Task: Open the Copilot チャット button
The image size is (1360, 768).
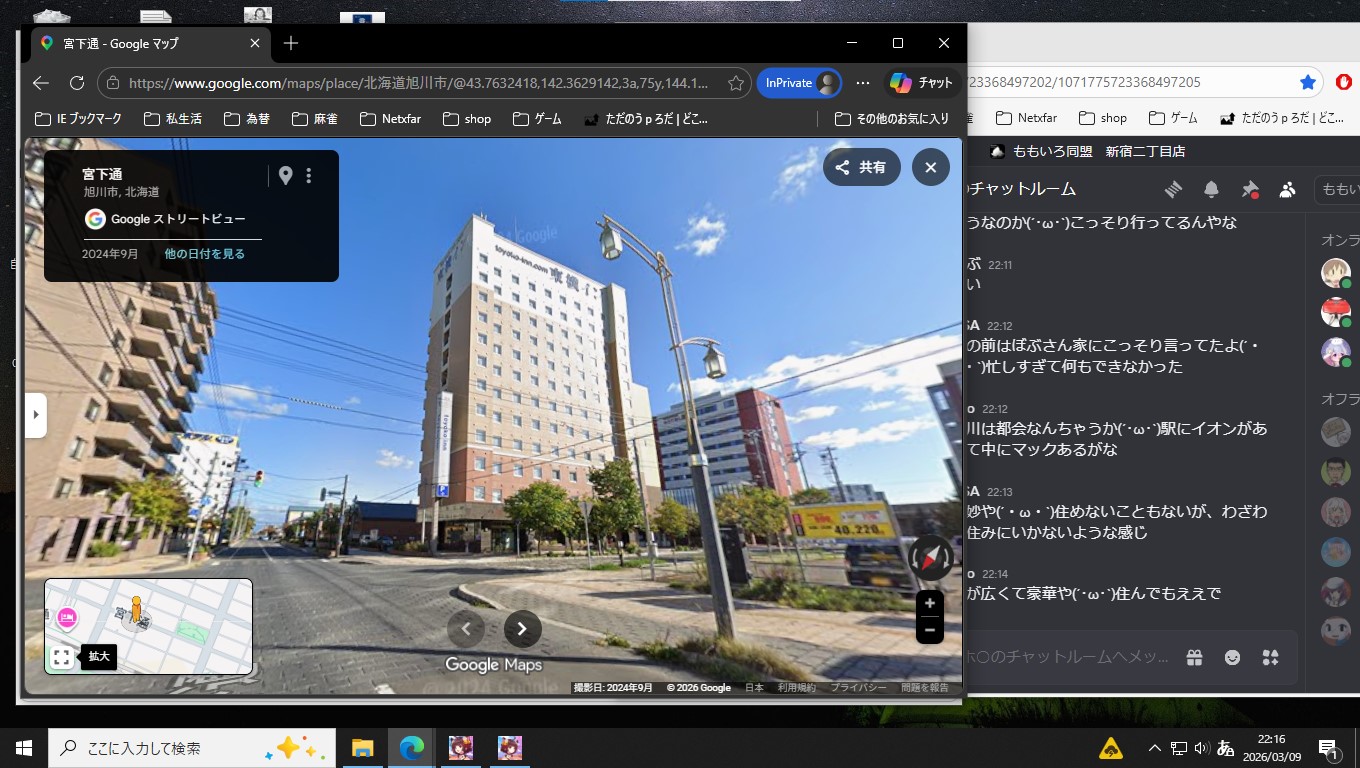Action: (x=922, y=83)
